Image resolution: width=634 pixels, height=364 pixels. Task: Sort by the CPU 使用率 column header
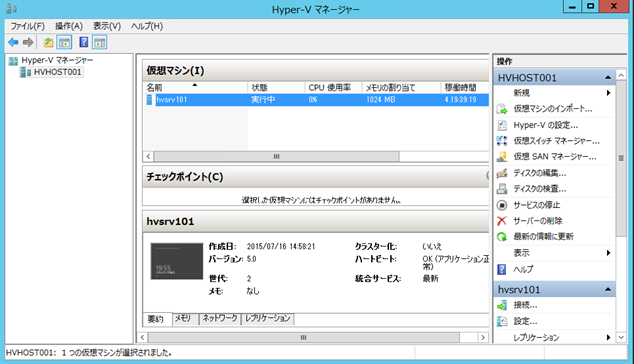pos(333,88)
